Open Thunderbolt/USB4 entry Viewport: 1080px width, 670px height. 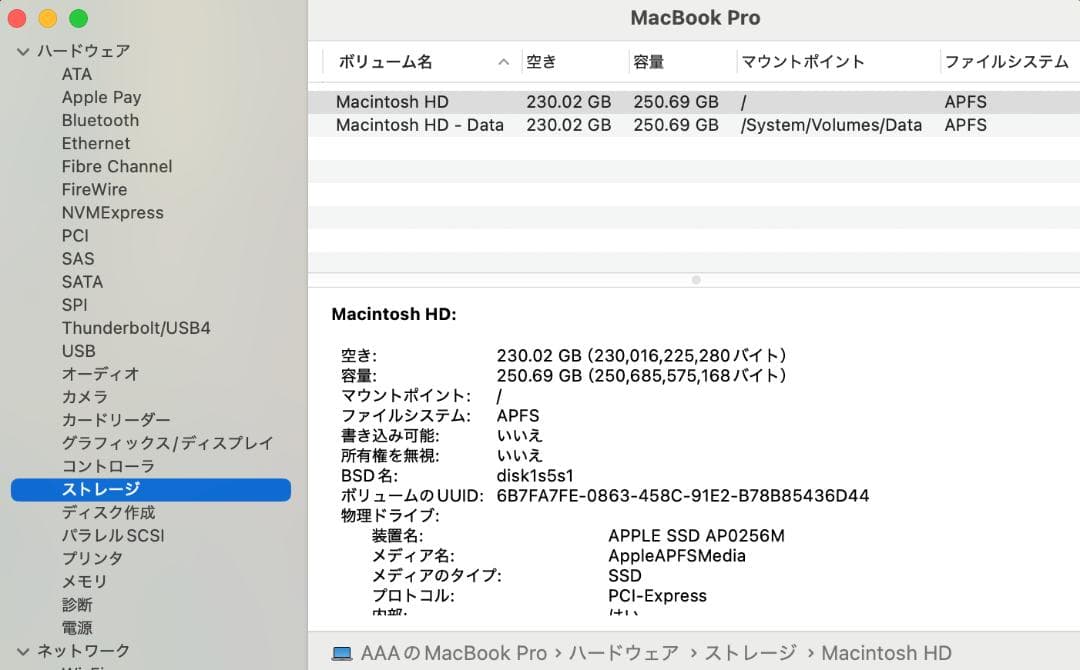point(136,328)
